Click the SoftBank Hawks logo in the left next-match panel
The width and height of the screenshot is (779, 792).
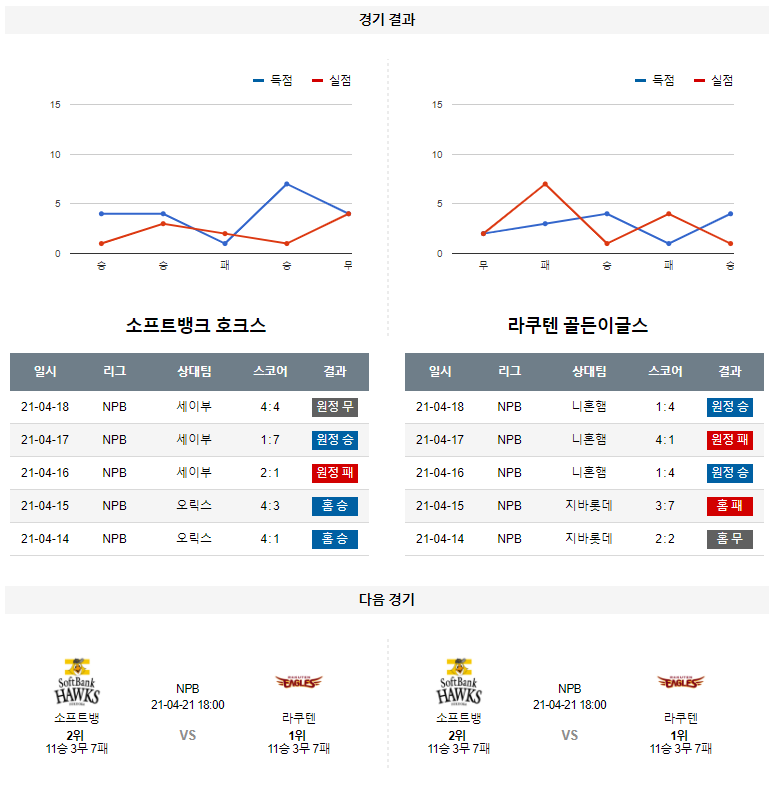pyautogui.click(x=77, y=682)
